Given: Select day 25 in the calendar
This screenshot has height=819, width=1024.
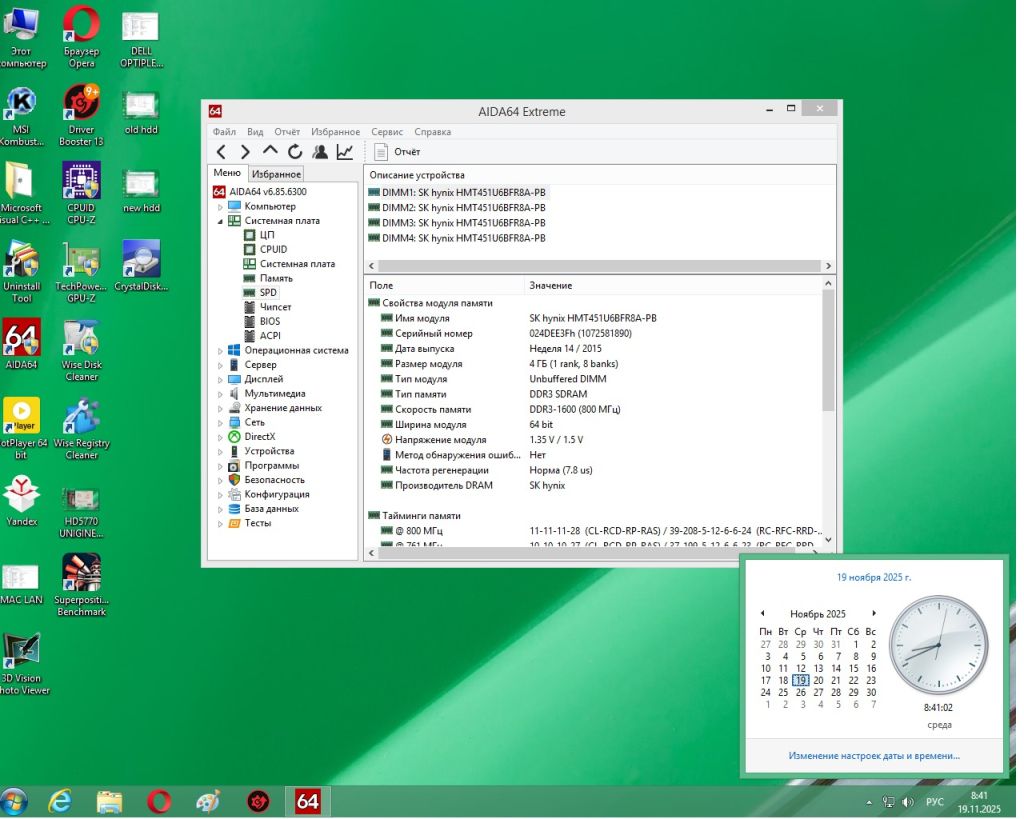Looking at the screenshot, I should [783, 692].
